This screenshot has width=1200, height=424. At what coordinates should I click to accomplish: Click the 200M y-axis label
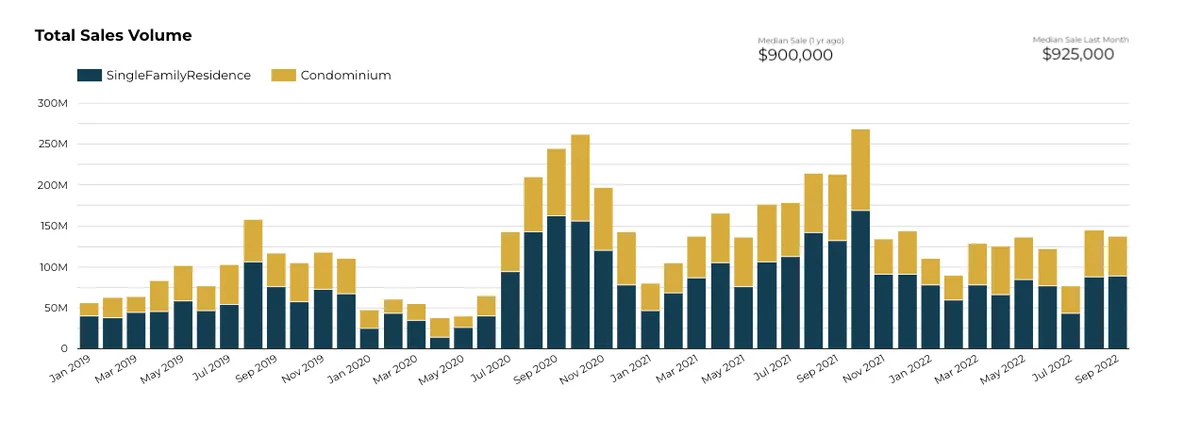51,185
